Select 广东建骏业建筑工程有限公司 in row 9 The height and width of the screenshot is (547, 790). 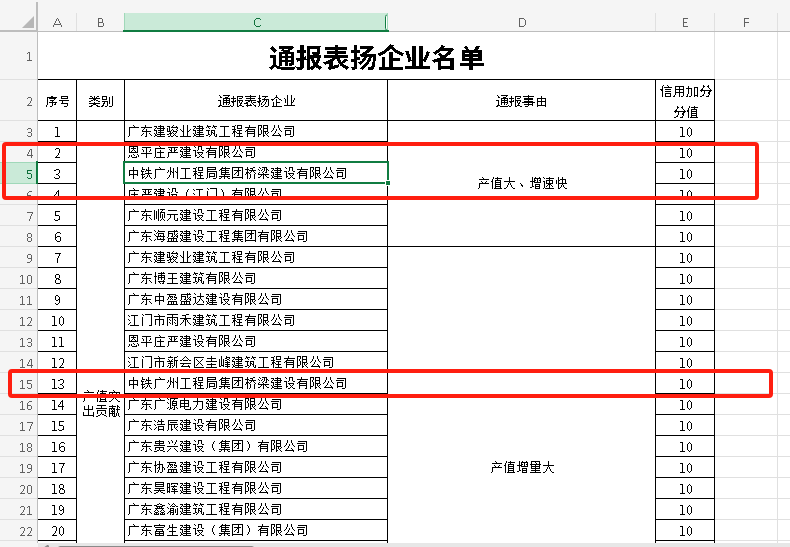tap(256, 257)
